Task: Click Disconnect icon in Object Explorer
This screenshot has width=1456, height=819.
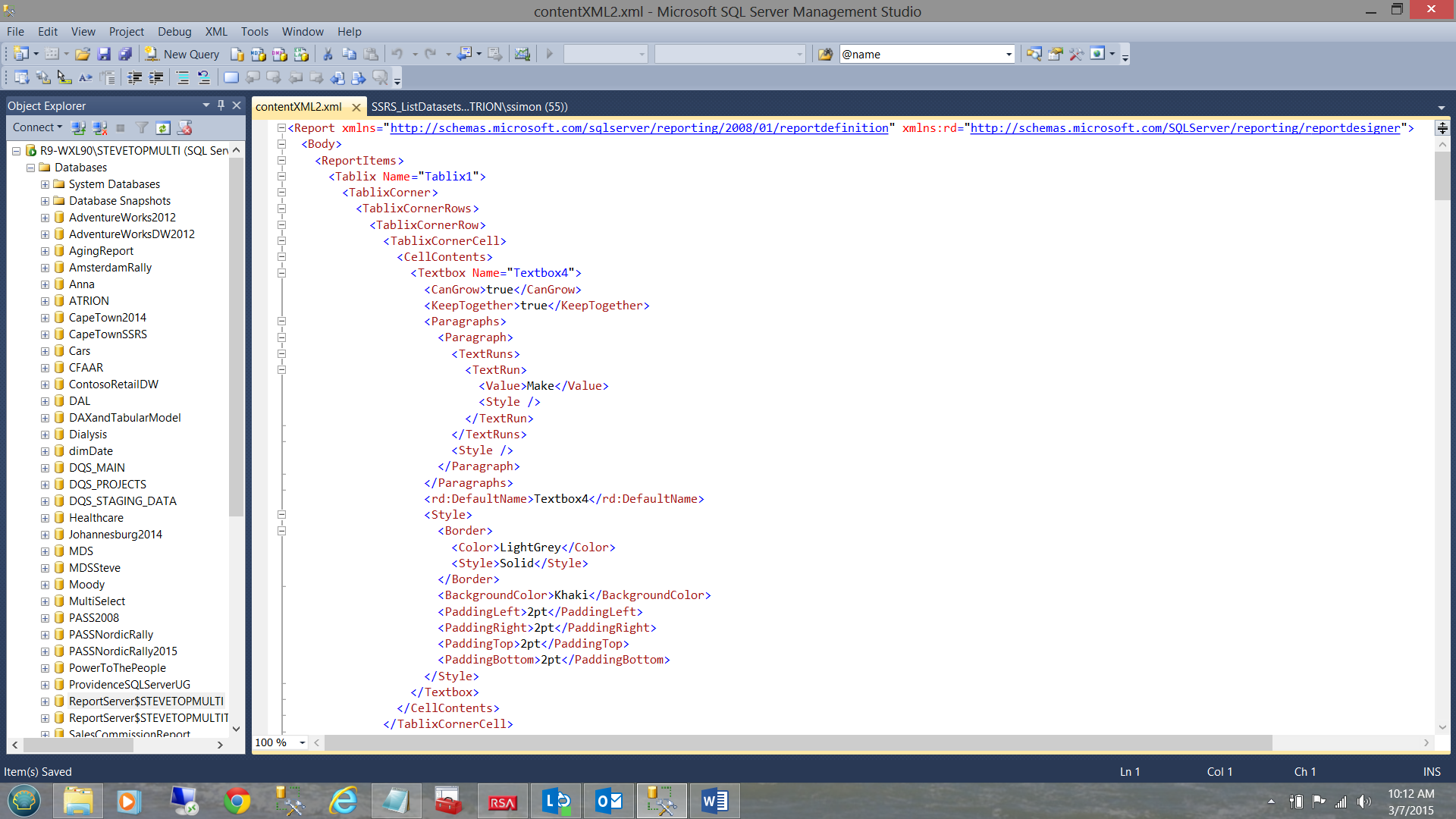Action: [x=99, y=127]
